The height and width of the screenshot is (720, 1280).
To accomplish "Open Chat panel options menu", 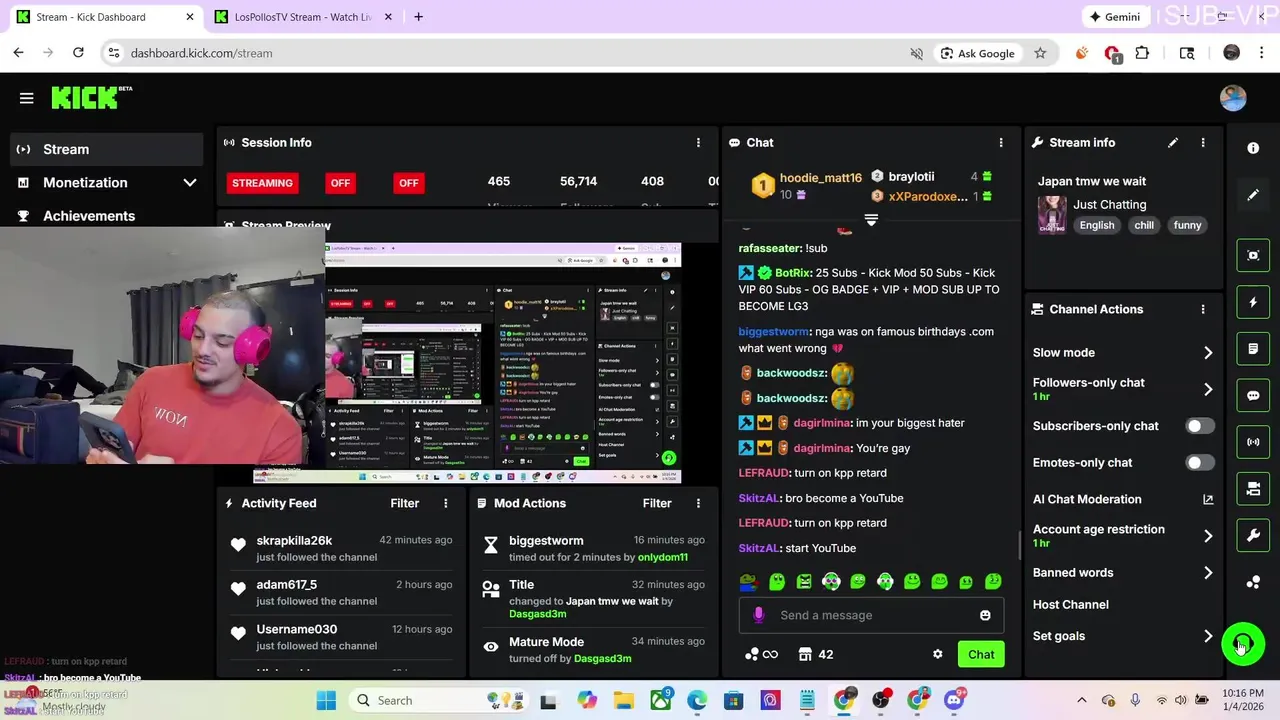I will [x=1001, y=143].
